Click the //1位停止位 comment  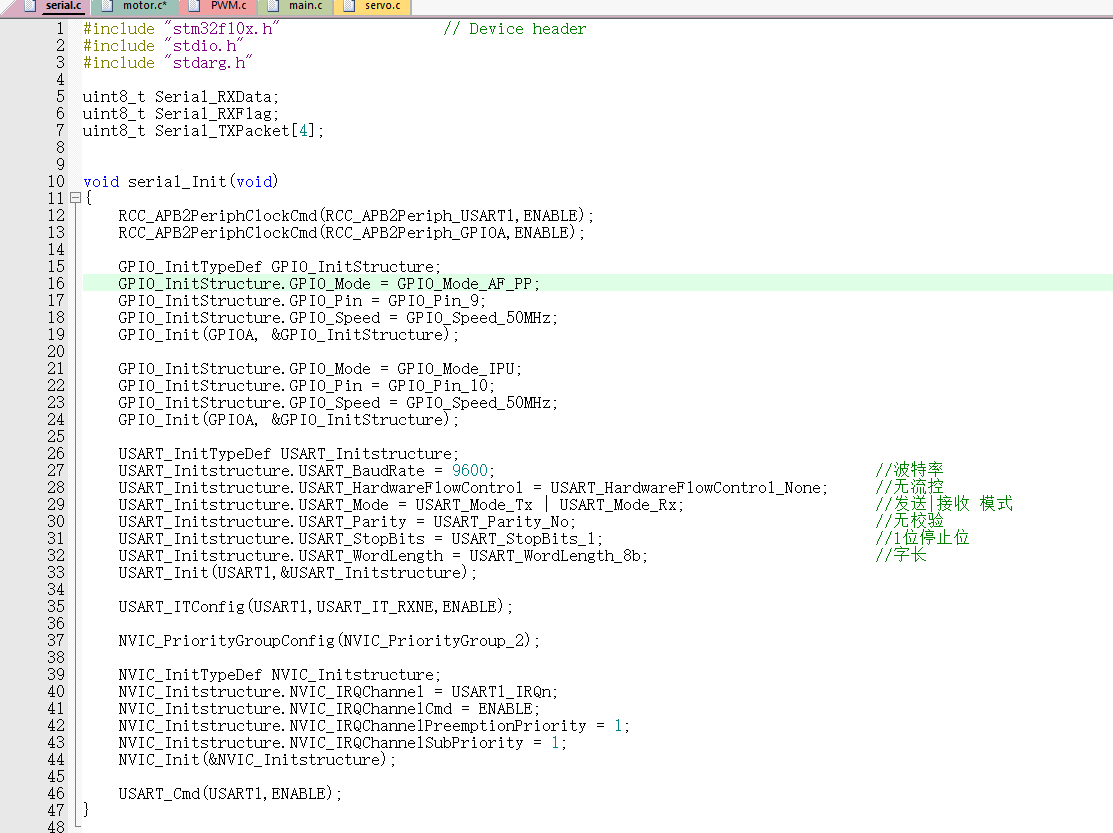point(922,538)
